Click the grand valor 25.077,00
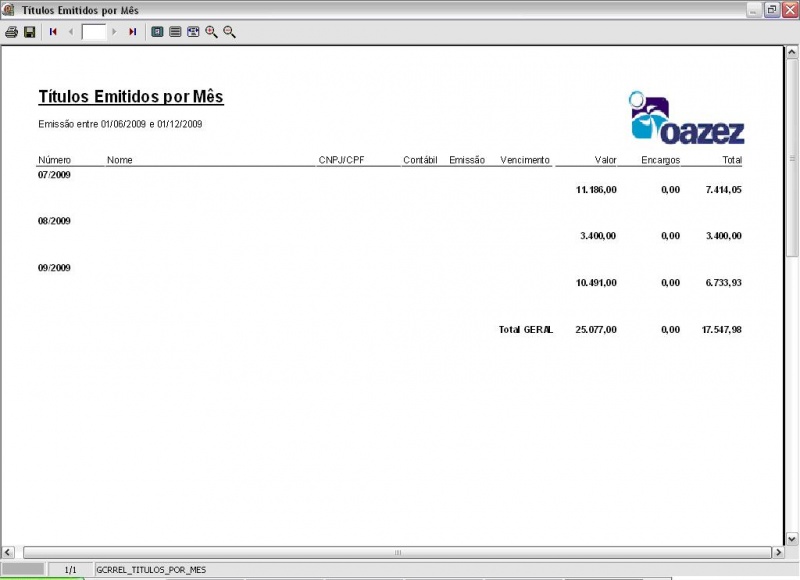Screen dimensions: 800x580 596,330
